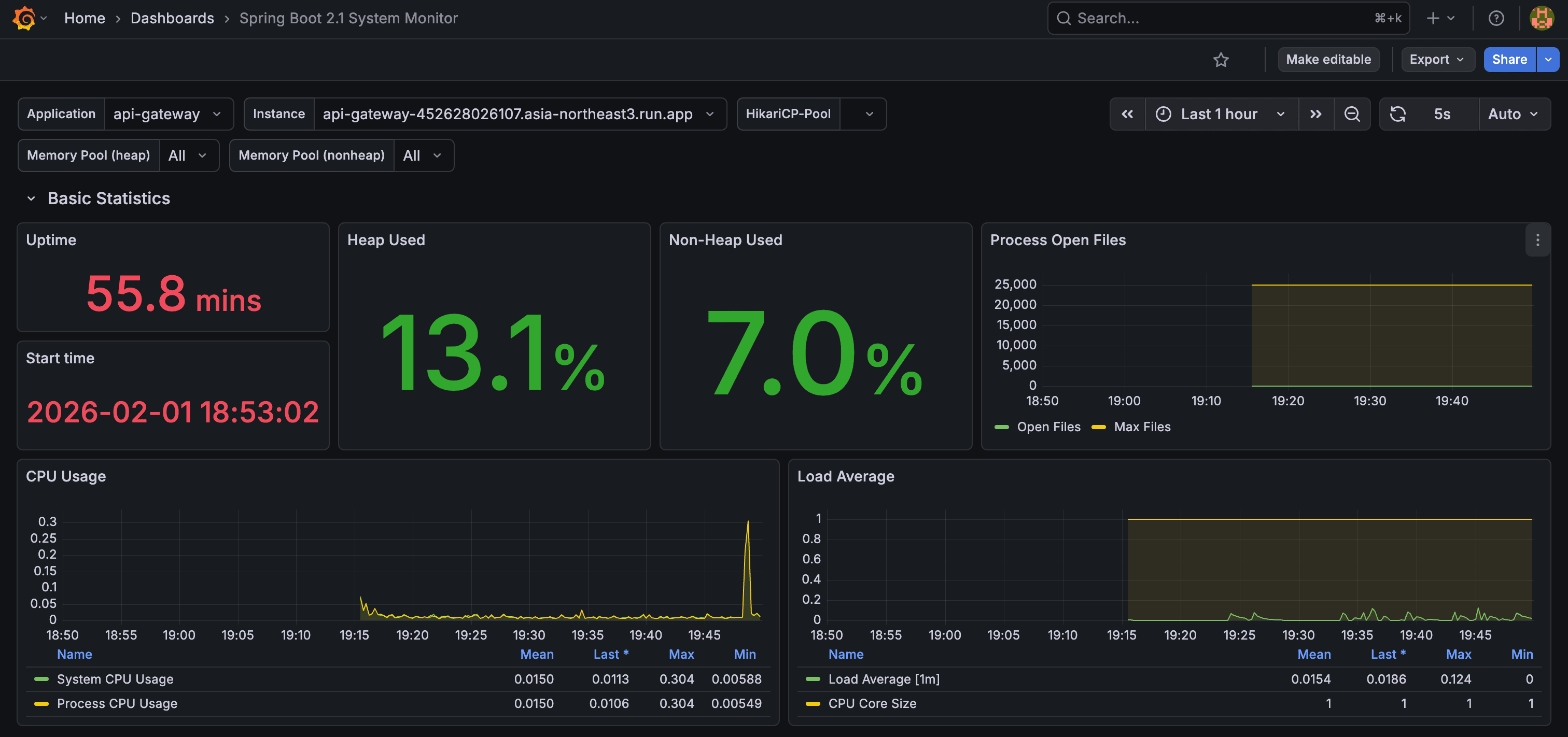Go to Home breadcrumb
Image resolution: width=1568 pixels, height=737 pixels.
click(85, 18)
